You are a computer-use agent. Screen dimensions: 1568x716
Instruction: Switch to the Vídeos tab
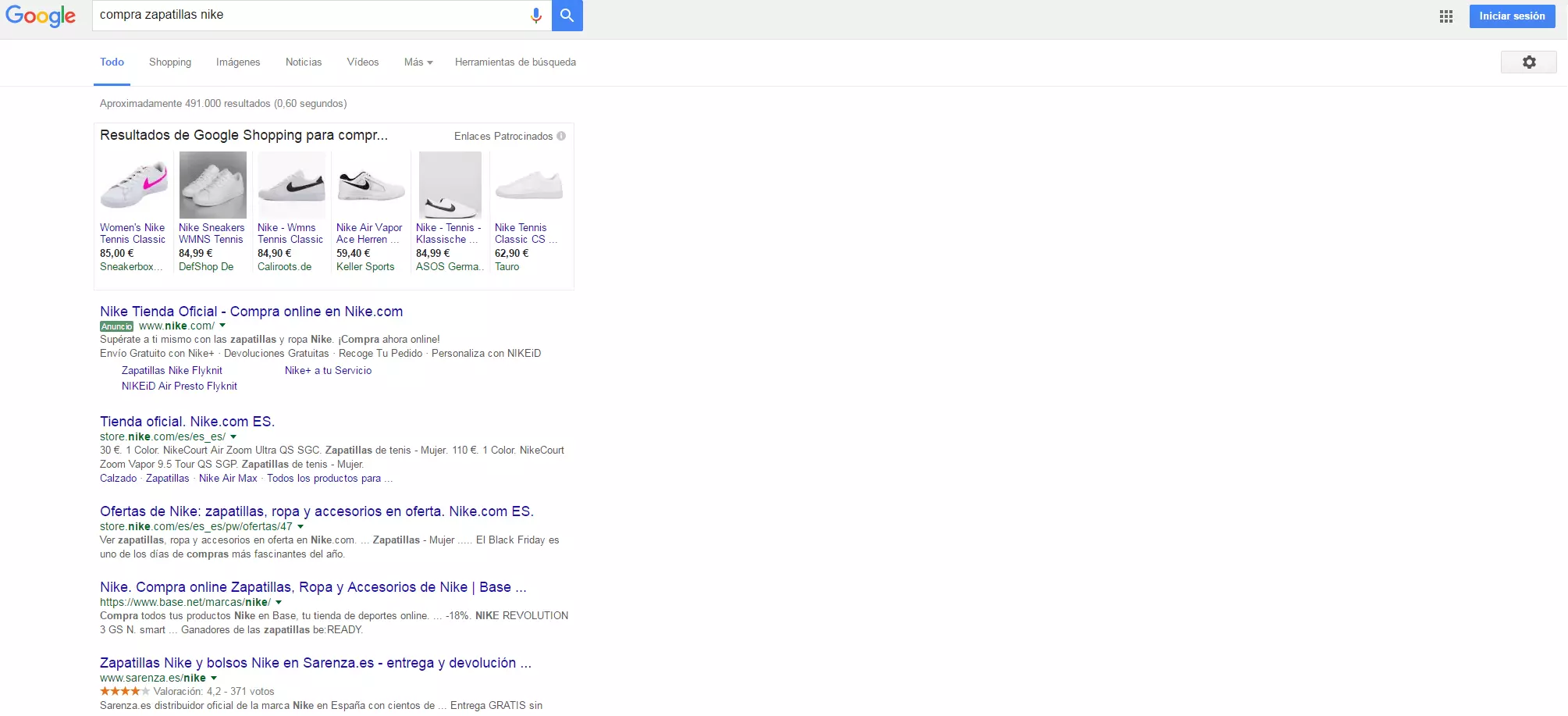[x=363, y=62]
